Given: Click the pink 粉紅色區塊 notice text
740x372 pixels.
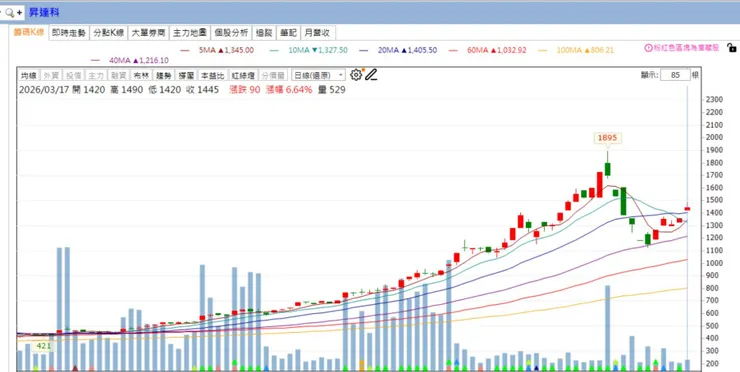Looking at the screenshot, I should point(686,48).
